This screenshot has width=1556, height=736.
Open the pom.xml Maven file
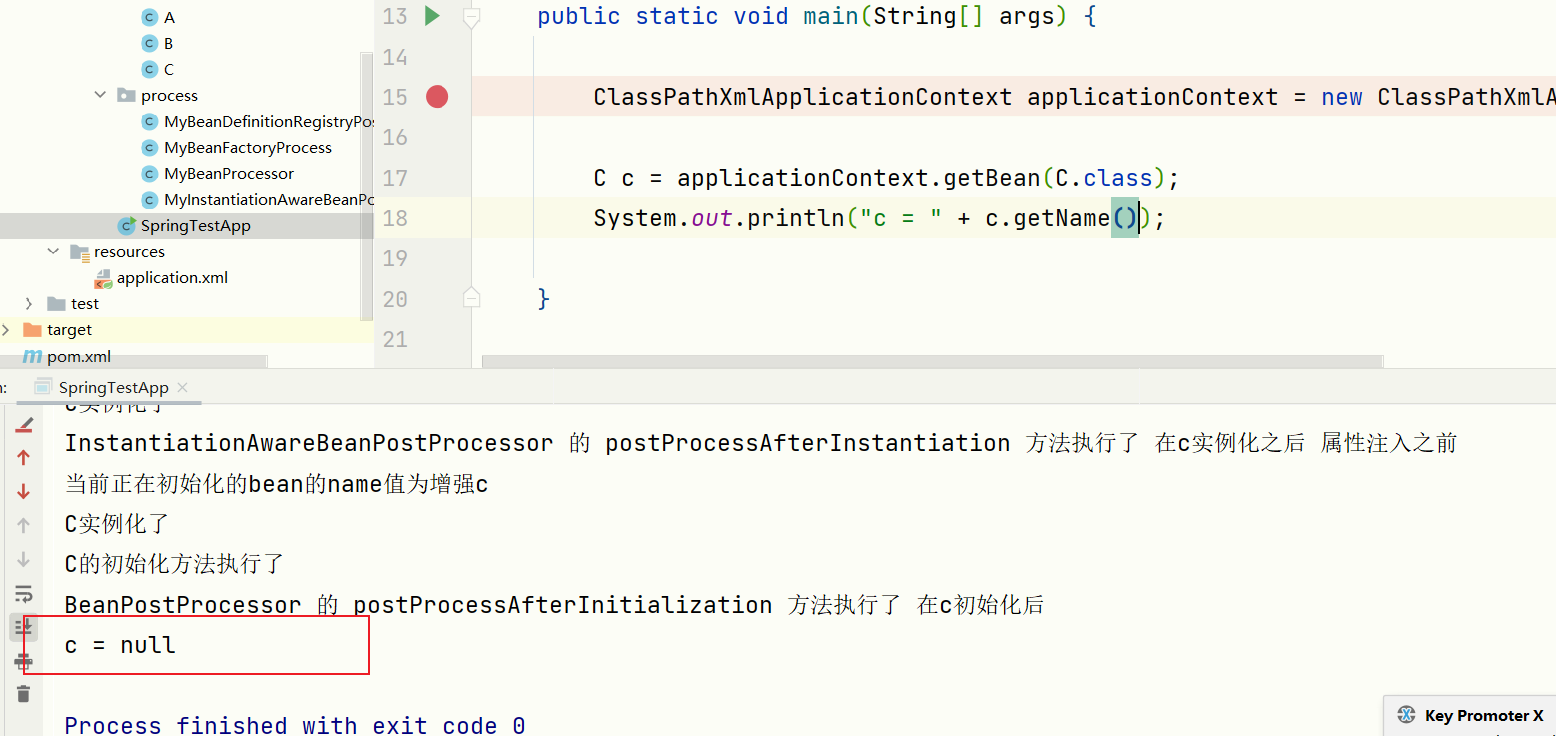79,356
